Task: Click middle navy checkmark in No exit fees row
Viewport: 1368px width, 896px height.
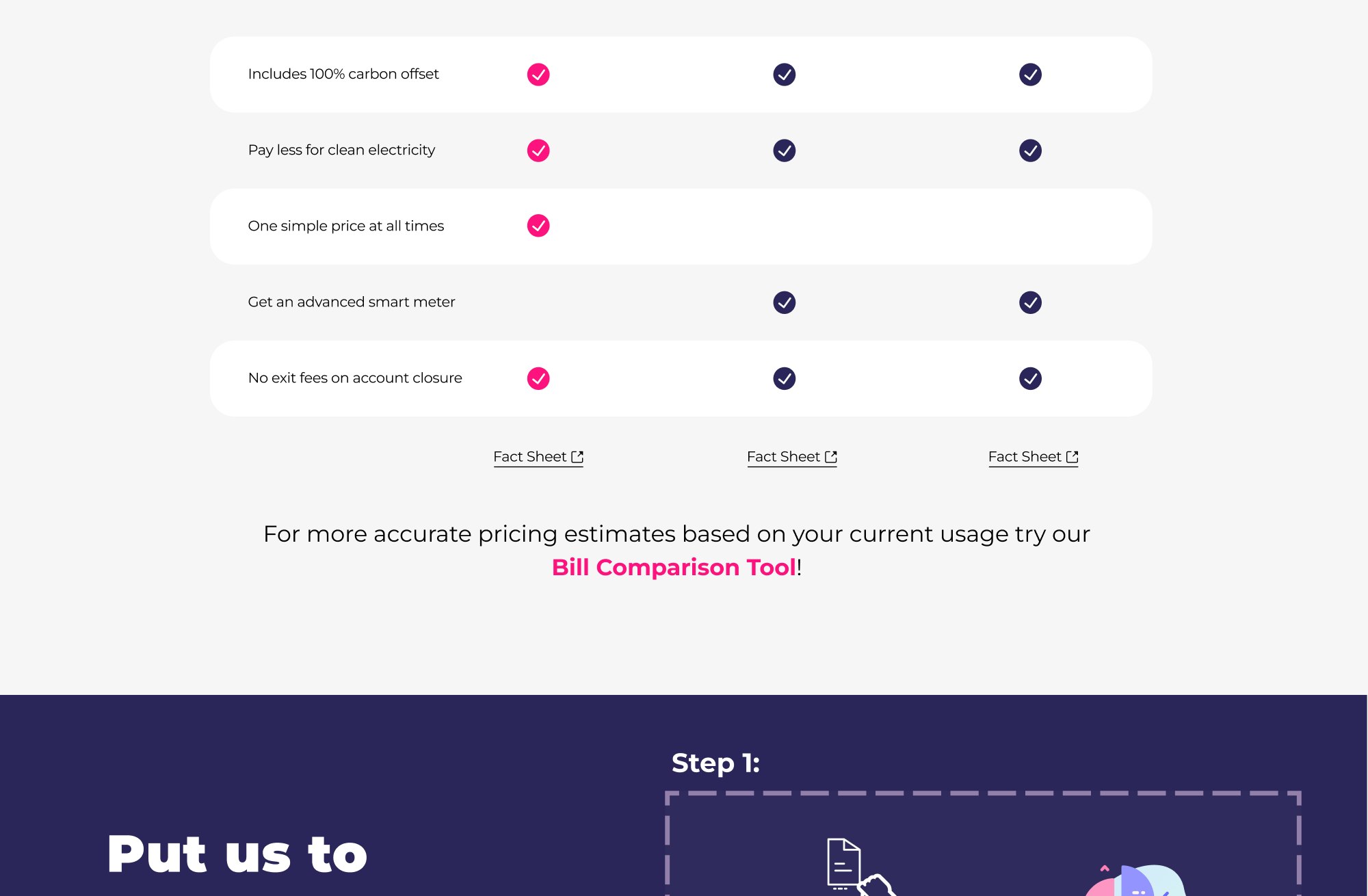Action: coord(784,378)
